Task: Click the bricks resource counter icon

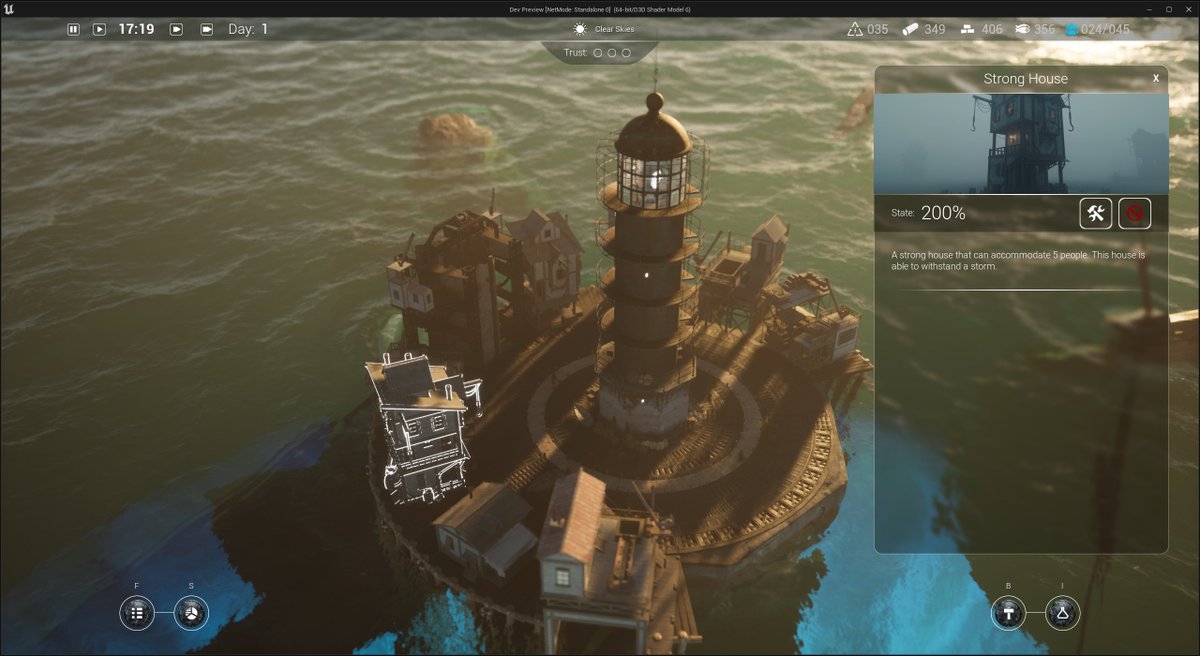Action: pyautogui.click(x=968, y=29)
